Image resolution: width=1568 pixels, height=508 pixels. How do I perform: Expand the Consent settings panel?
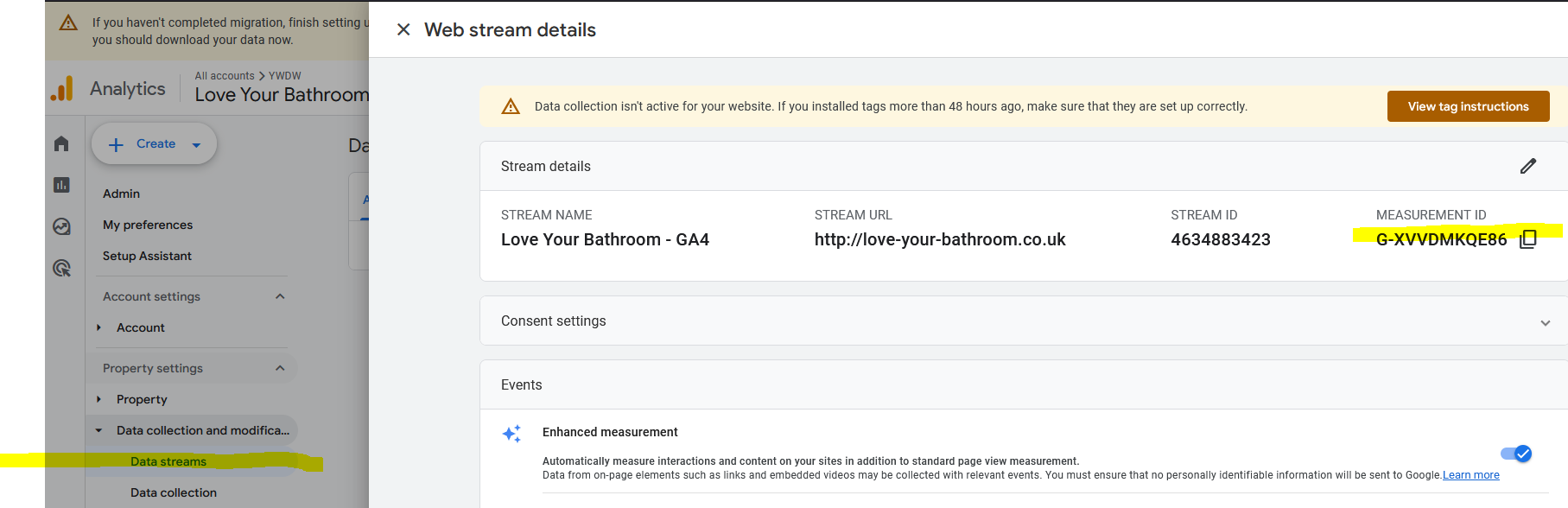pyautogui.click(x=1545, y=321)
